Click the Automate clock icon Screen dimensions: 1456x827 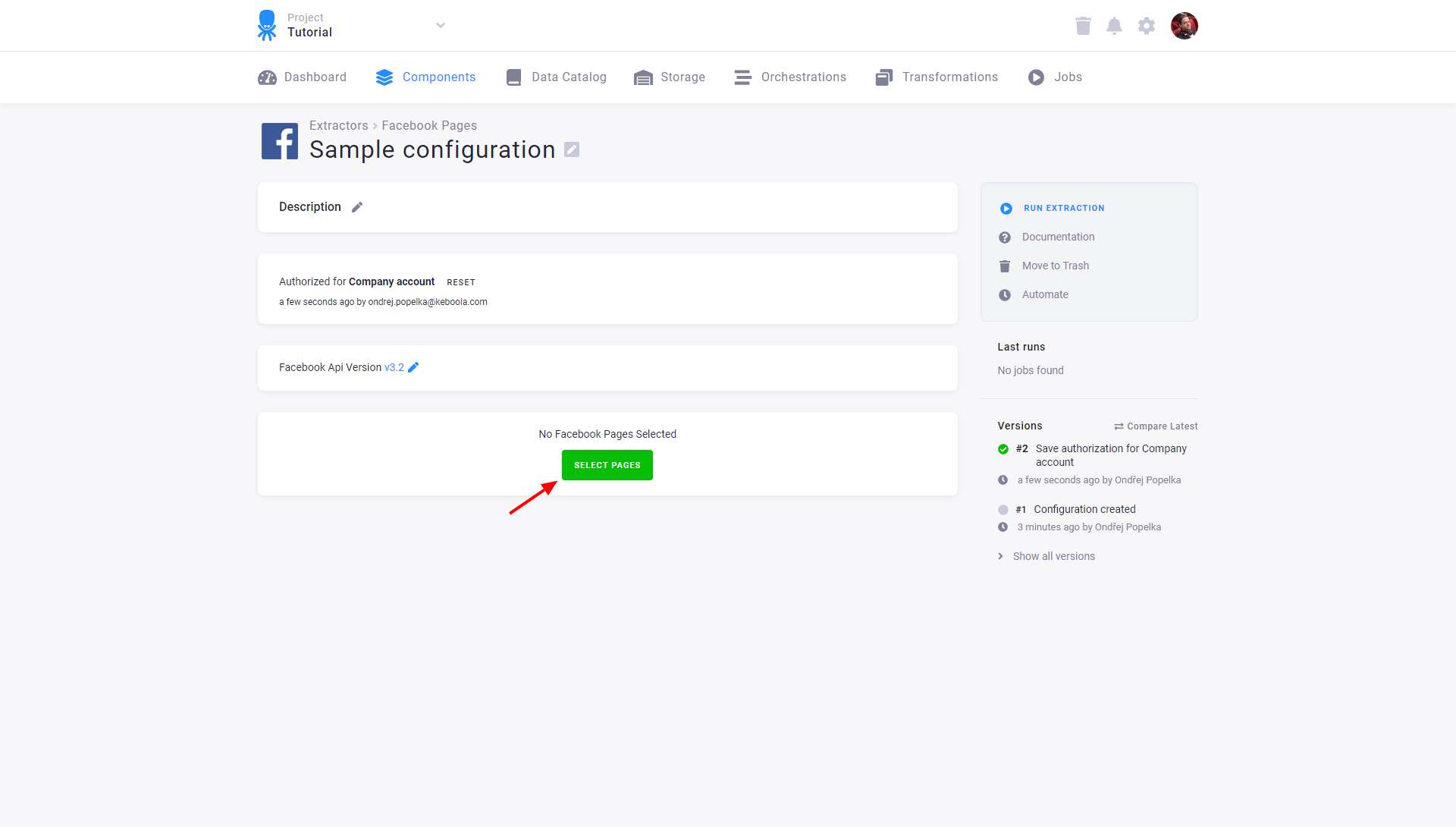click(x=1005, y=295)
